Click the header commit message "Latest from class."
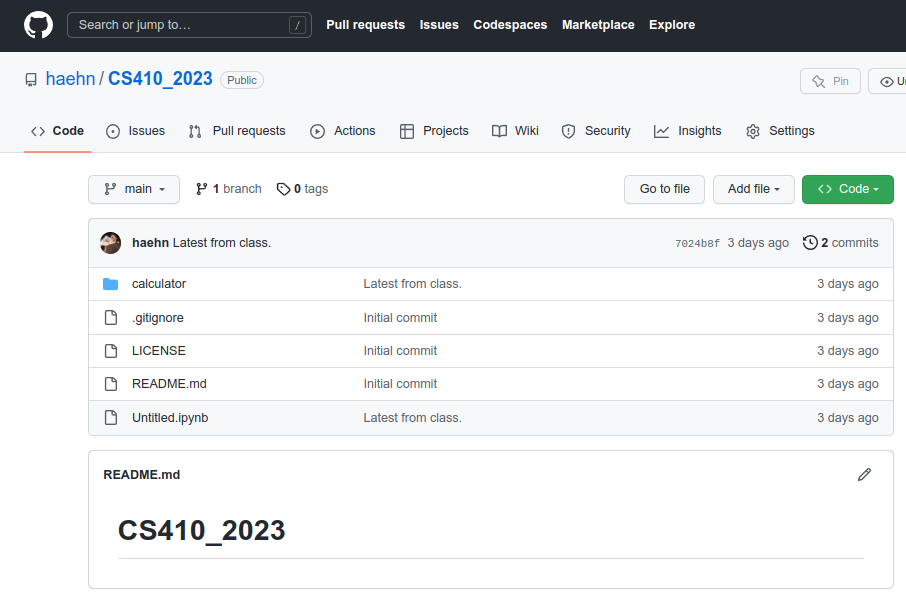 pyautogui.click(x=222, y=243)
